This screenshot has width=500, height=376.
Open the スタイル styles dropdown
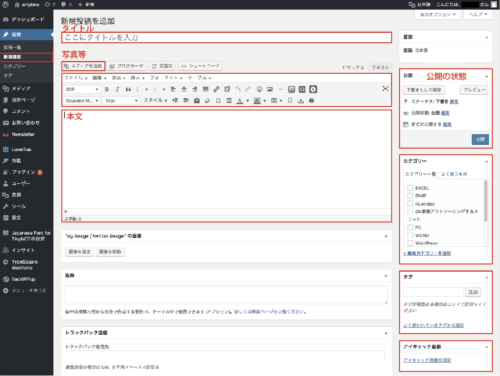(155, 100)
